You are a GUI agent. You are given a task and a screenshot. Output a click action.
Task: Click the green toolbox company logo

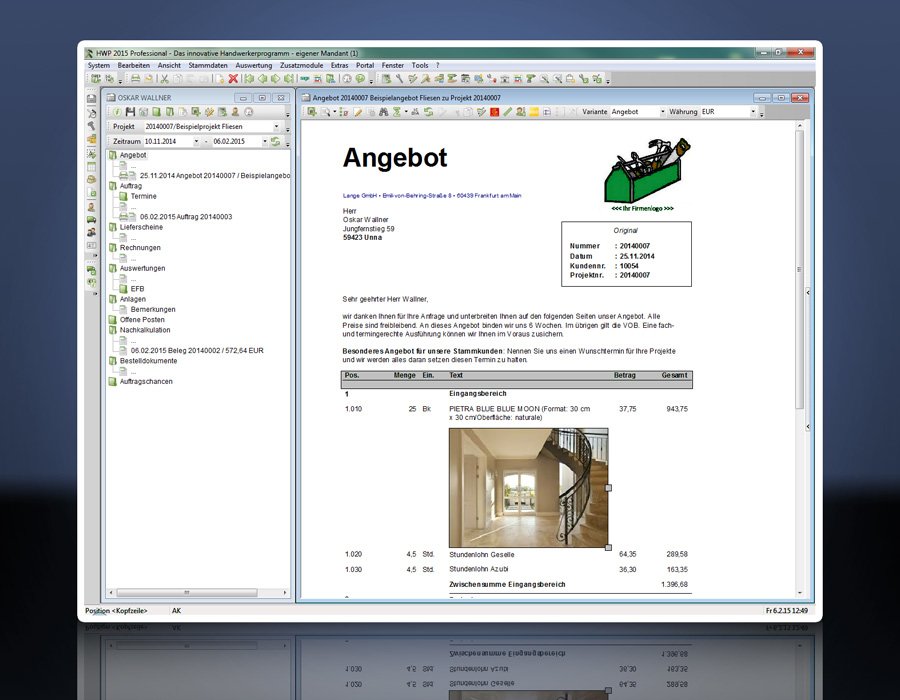[647, 170]
